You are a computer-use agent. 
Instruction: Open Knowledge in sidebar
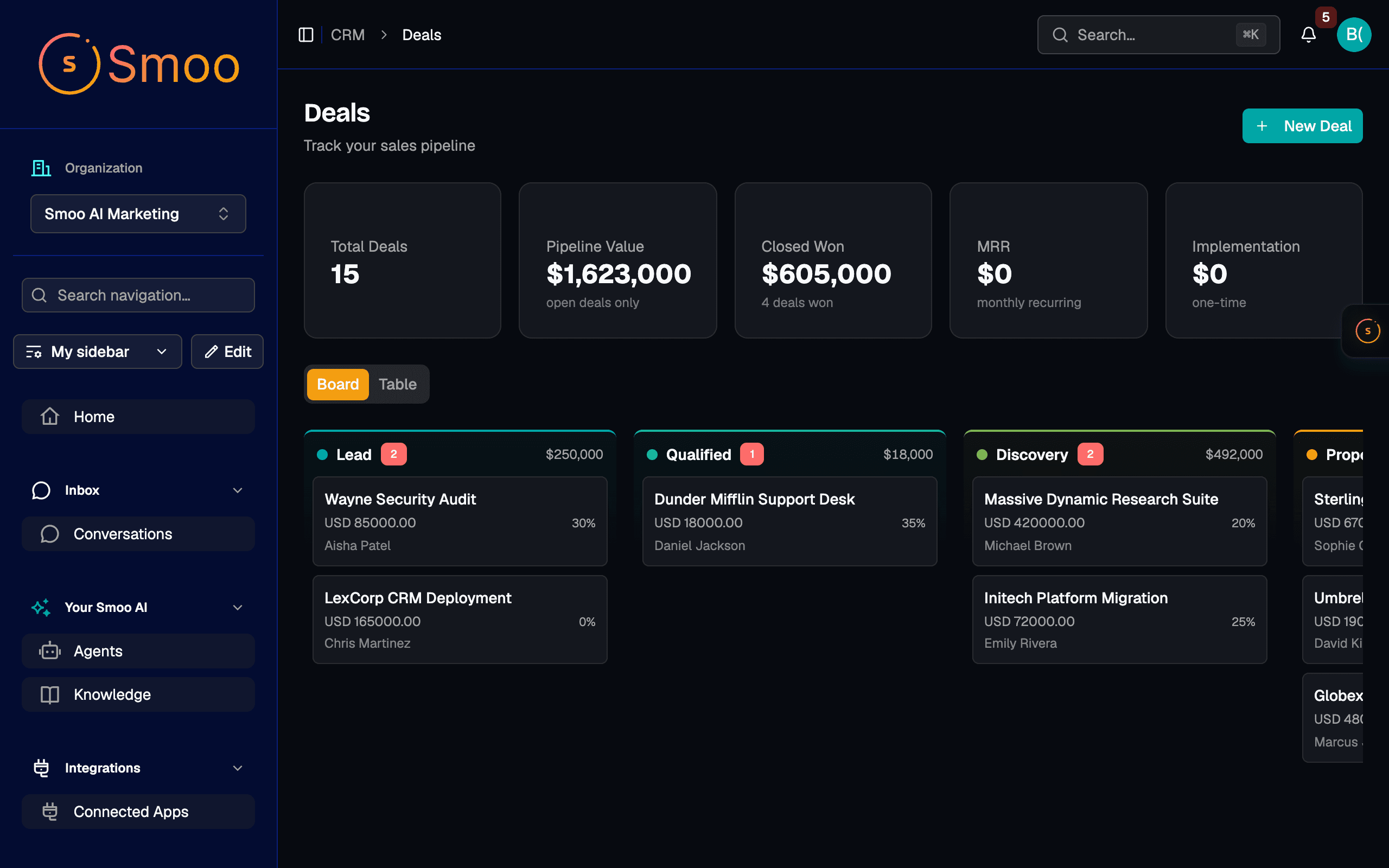click(x=138, y=694)
